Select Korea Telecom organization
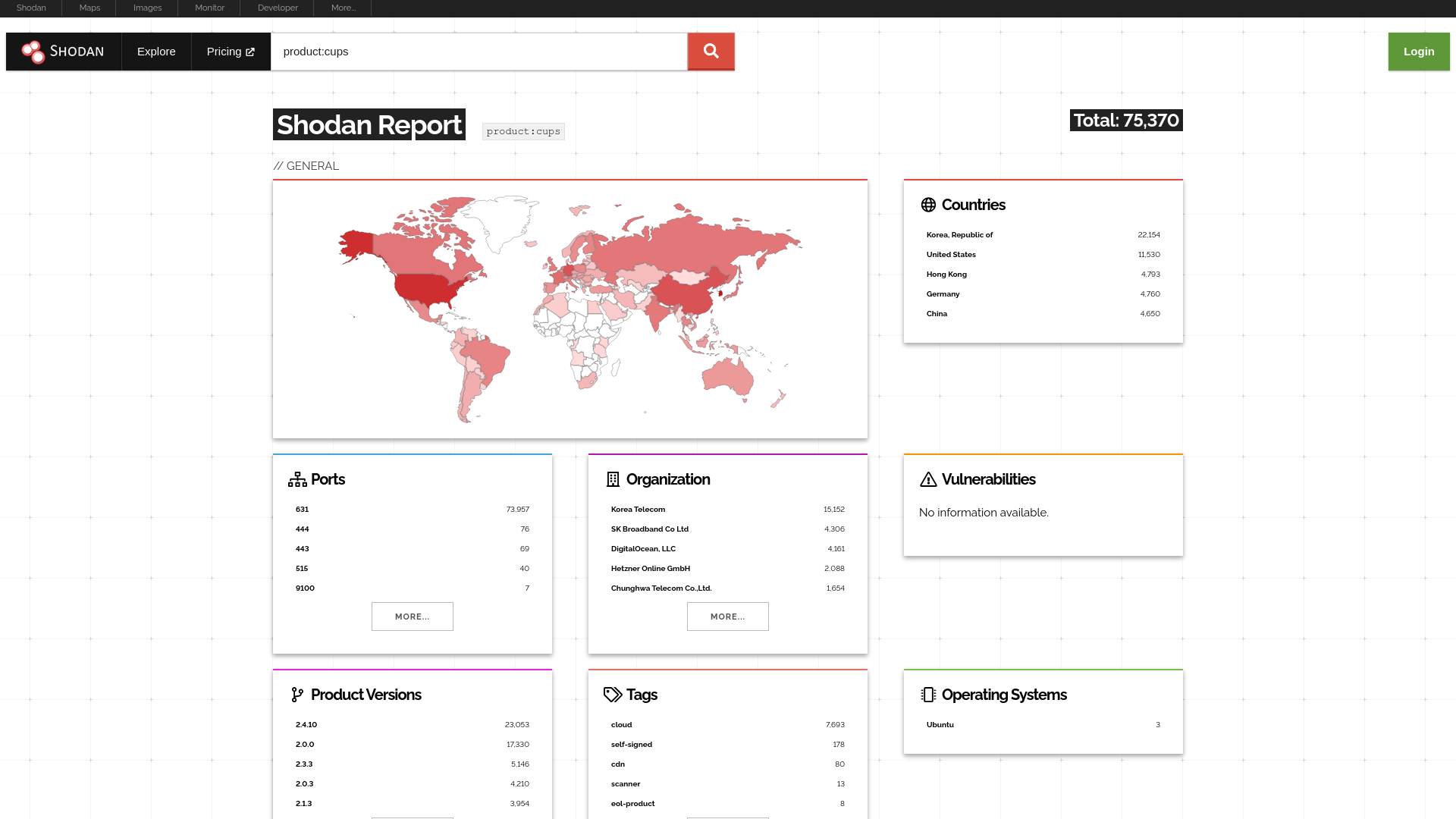The width and height of the screenshot is (1456, 819). [728, 510]
